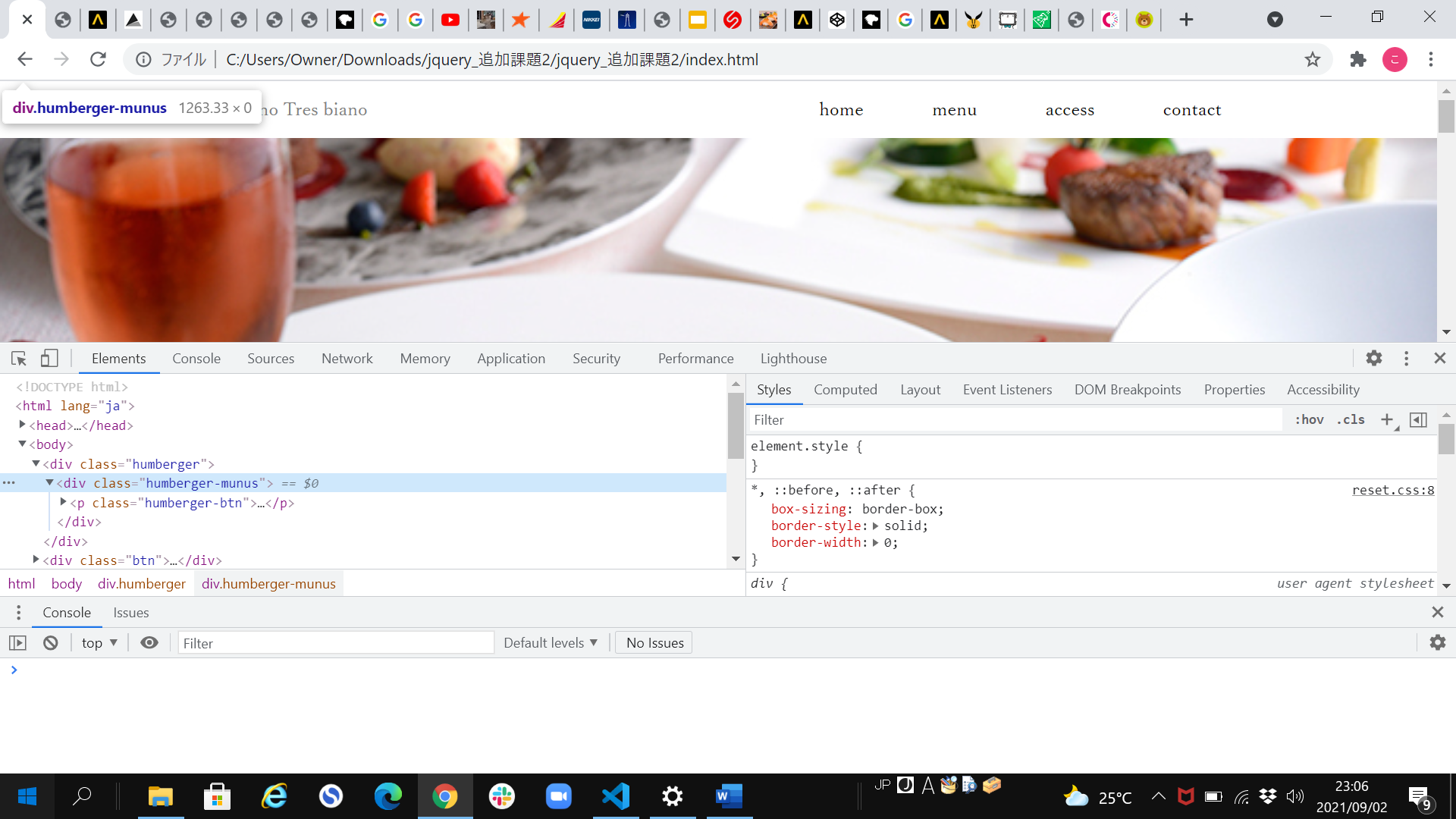Viewport: 1456px width, 819px height.
Task: Expand the head element node
Action: pyautogui.click(x=23, y=425)
